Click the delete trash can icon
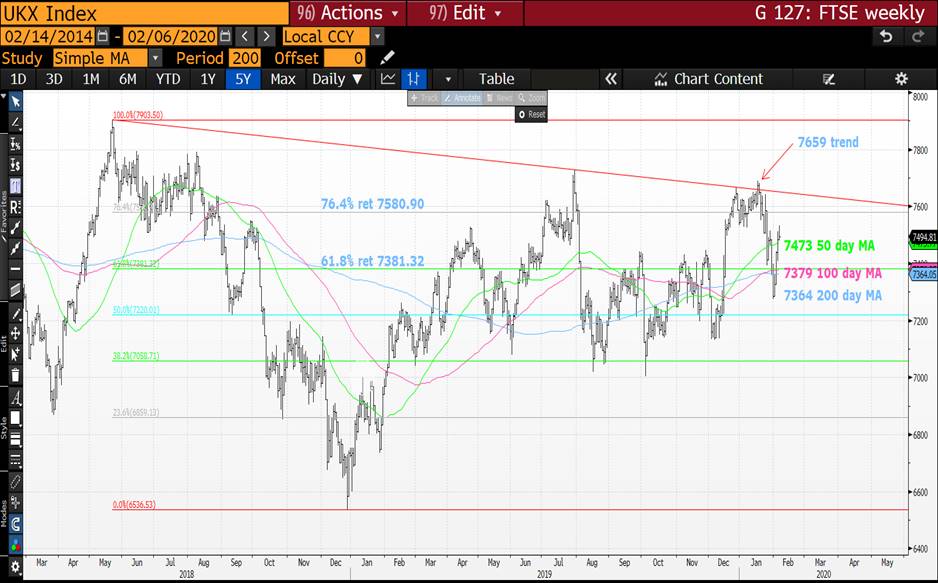 tap(16, 376)
